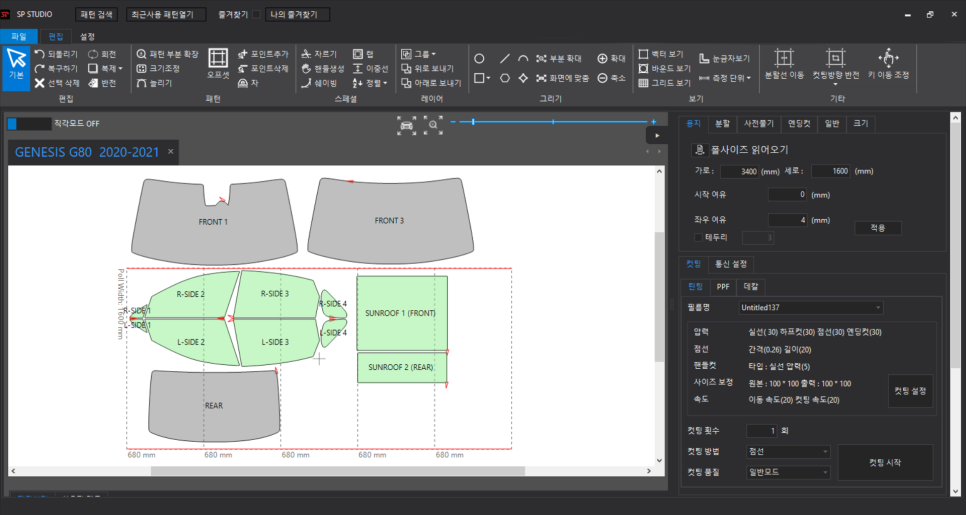Click the 패턴 검색 button
Image resolution: width=966 pixels, height=515 pixels.
96,14
